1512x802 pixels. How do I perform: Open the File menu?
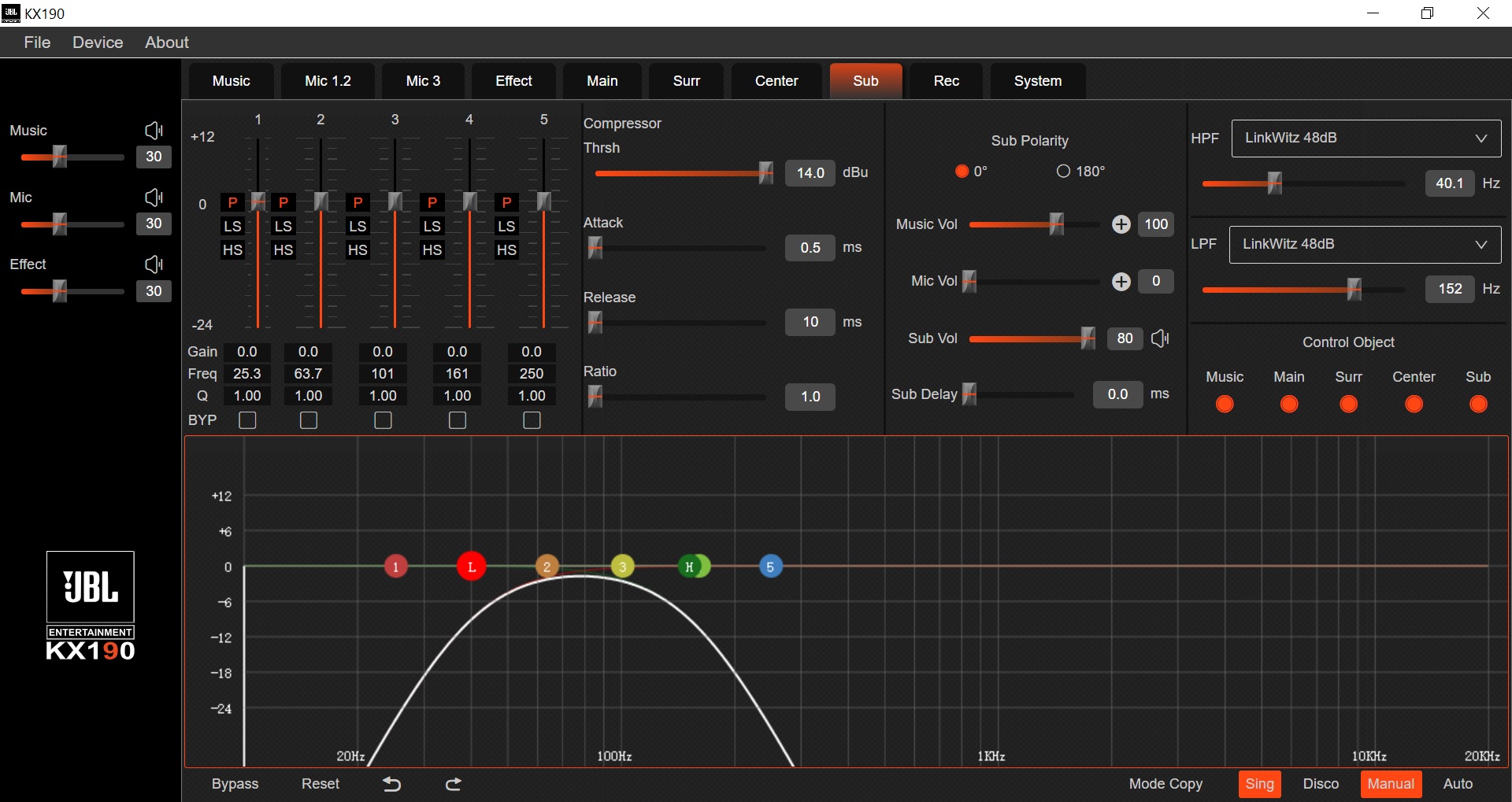pyautogui.click(x=37, y=43)
